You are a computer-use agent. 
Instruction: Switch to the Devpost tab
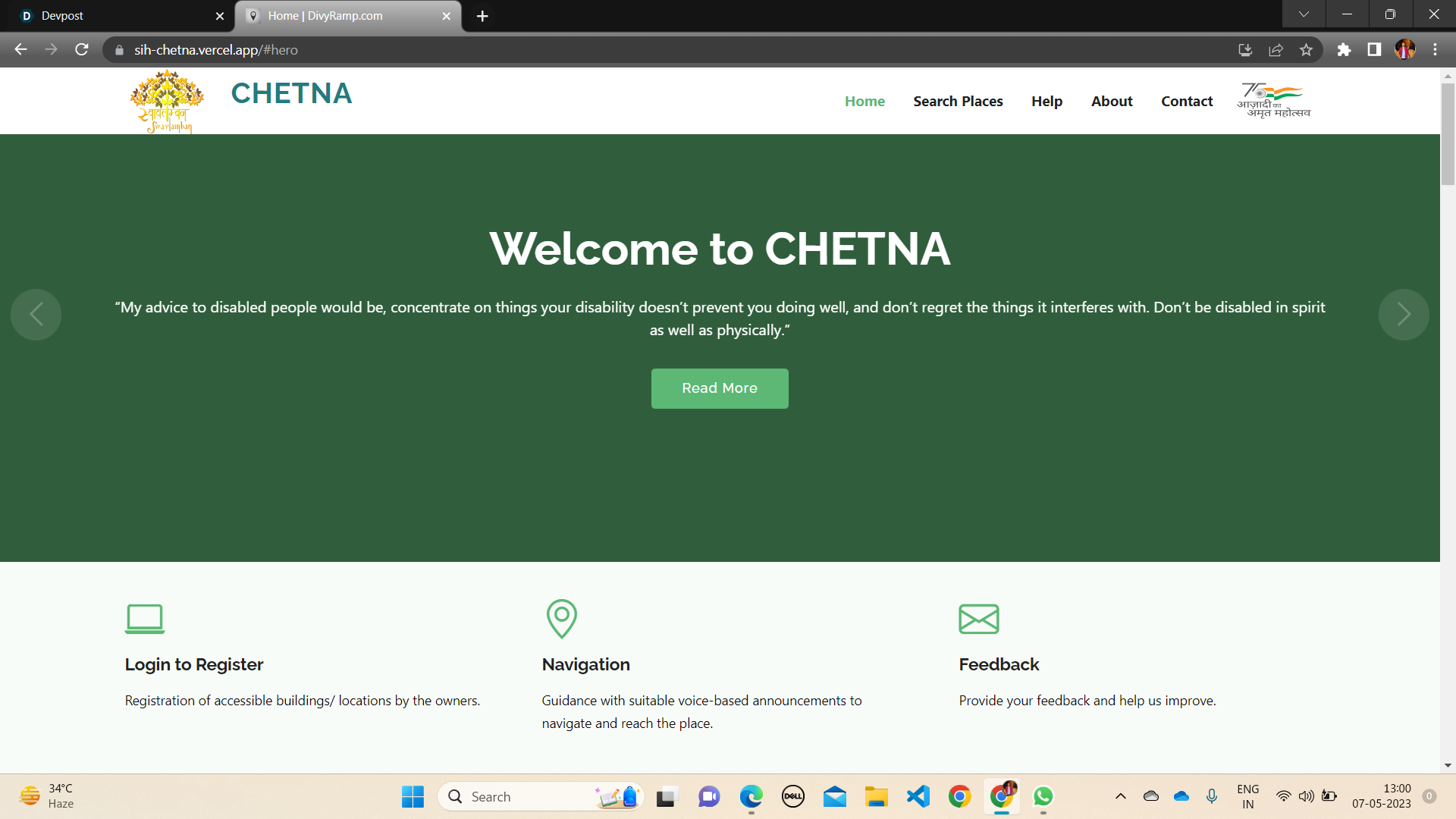point(118,16)
